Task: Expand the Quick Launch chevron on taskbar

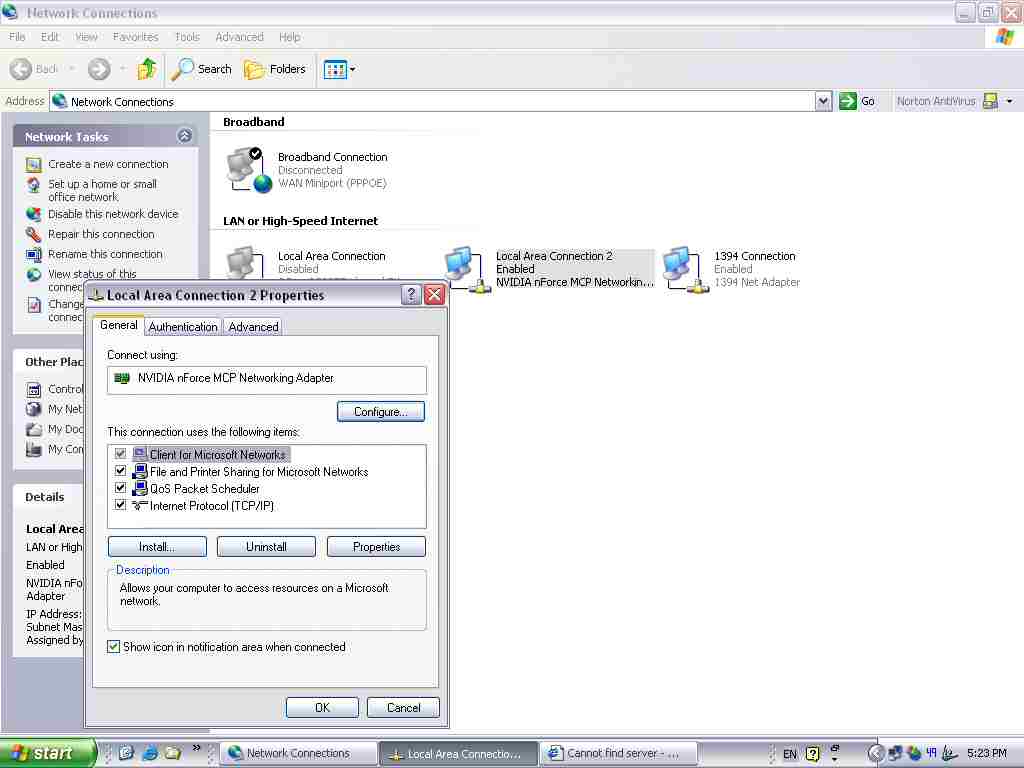Action: [x=196, y=748]
